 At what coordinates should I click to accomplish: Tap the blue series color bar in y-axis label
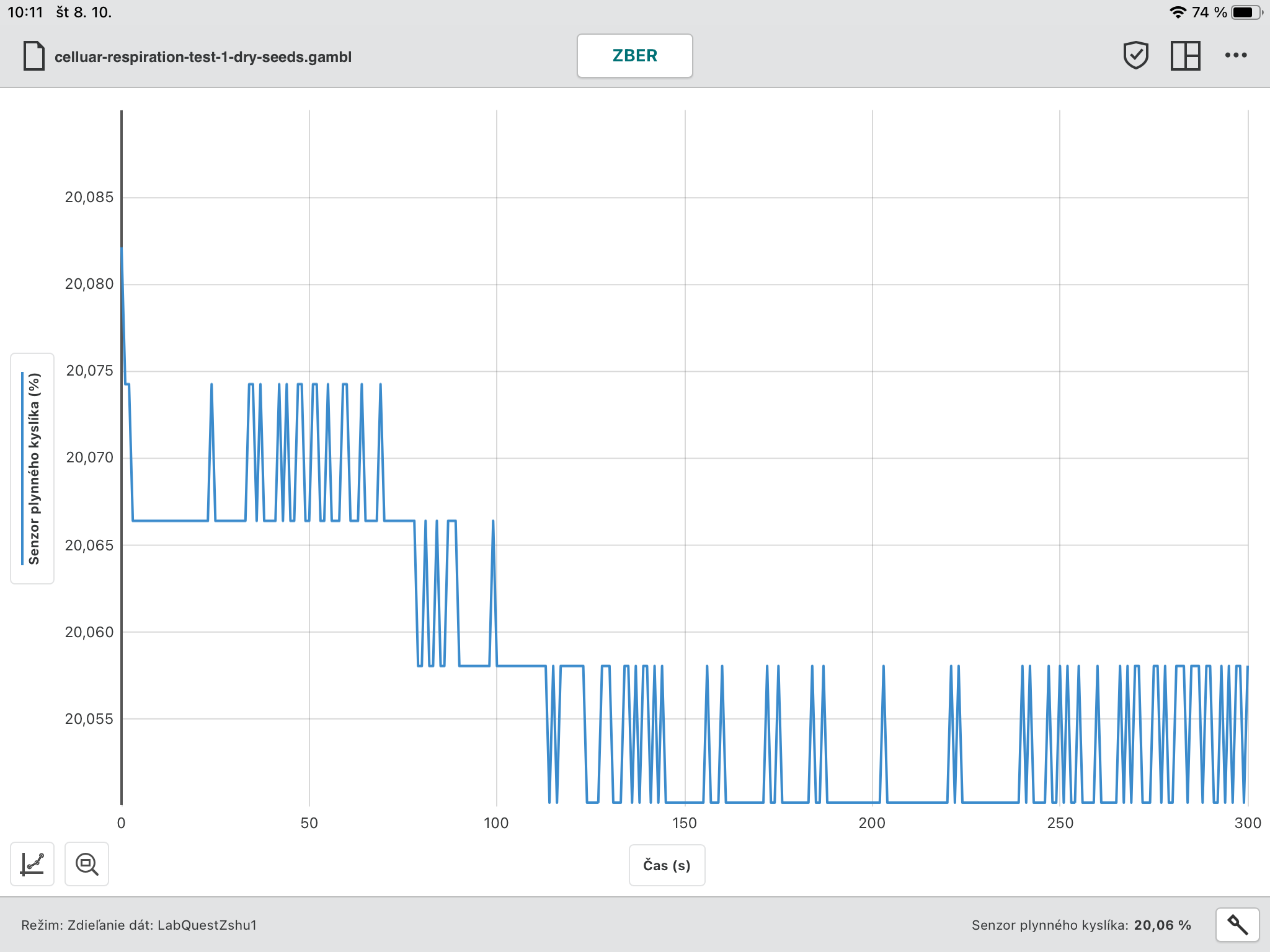pyautogui.click(x=22, y=469)
